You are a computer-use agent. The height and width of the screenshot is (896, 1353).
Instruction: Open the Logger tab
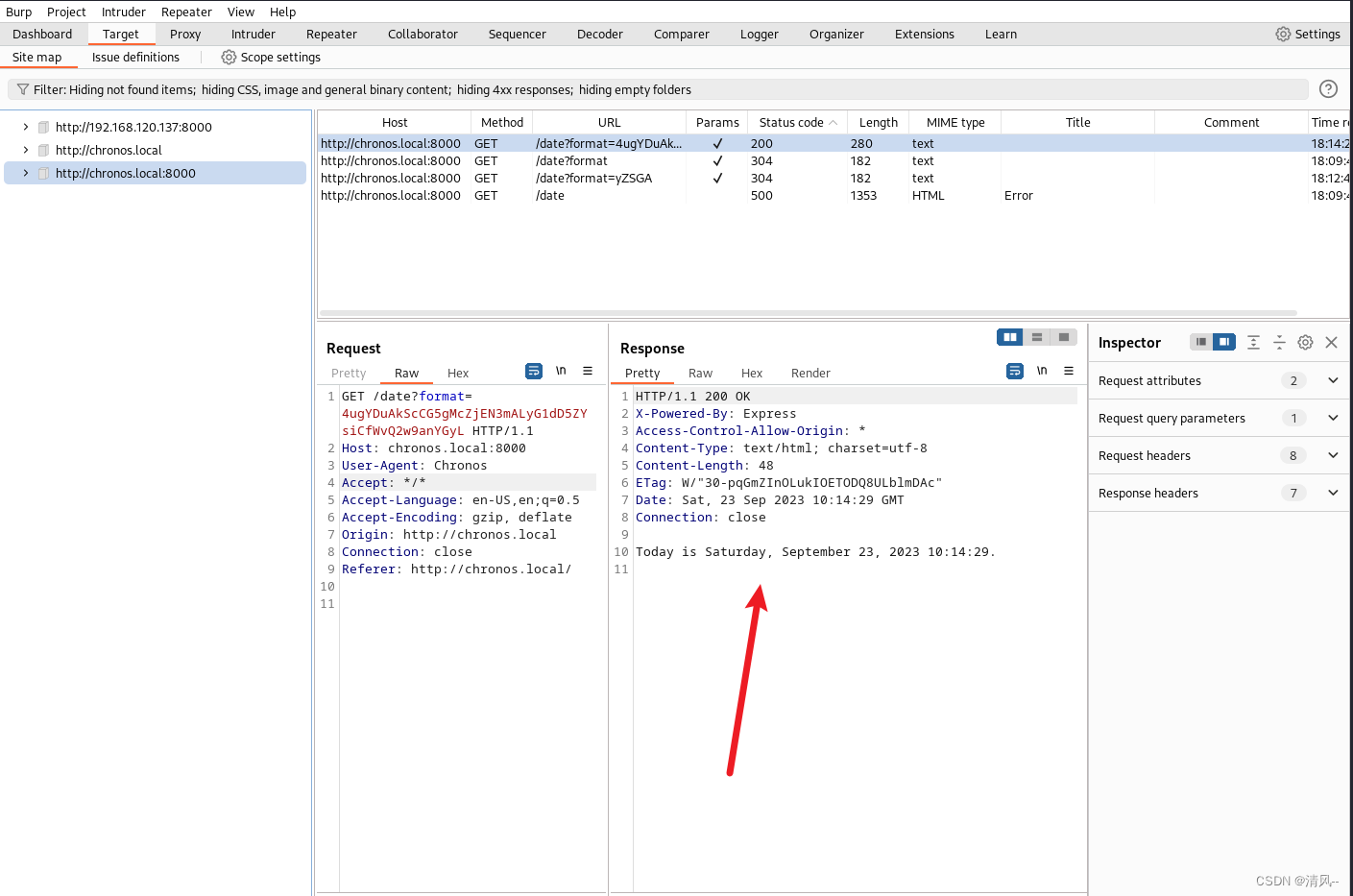760,34
